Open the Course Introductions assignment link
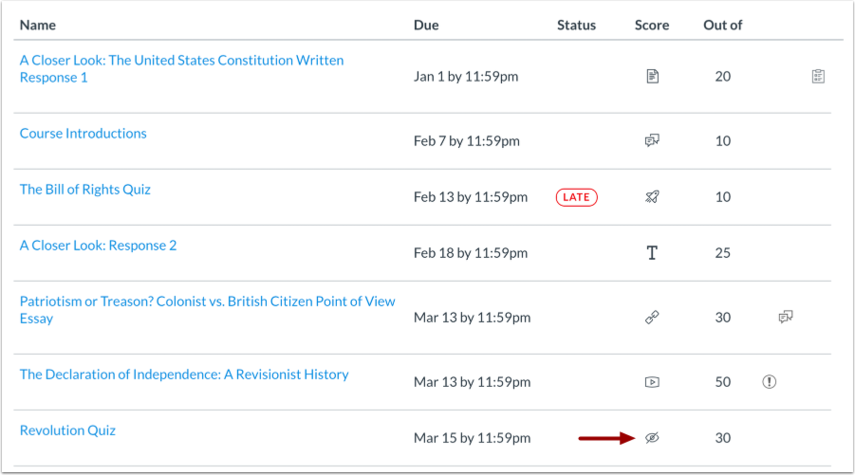The image size is (855, 475). click(x=83, y=133)
